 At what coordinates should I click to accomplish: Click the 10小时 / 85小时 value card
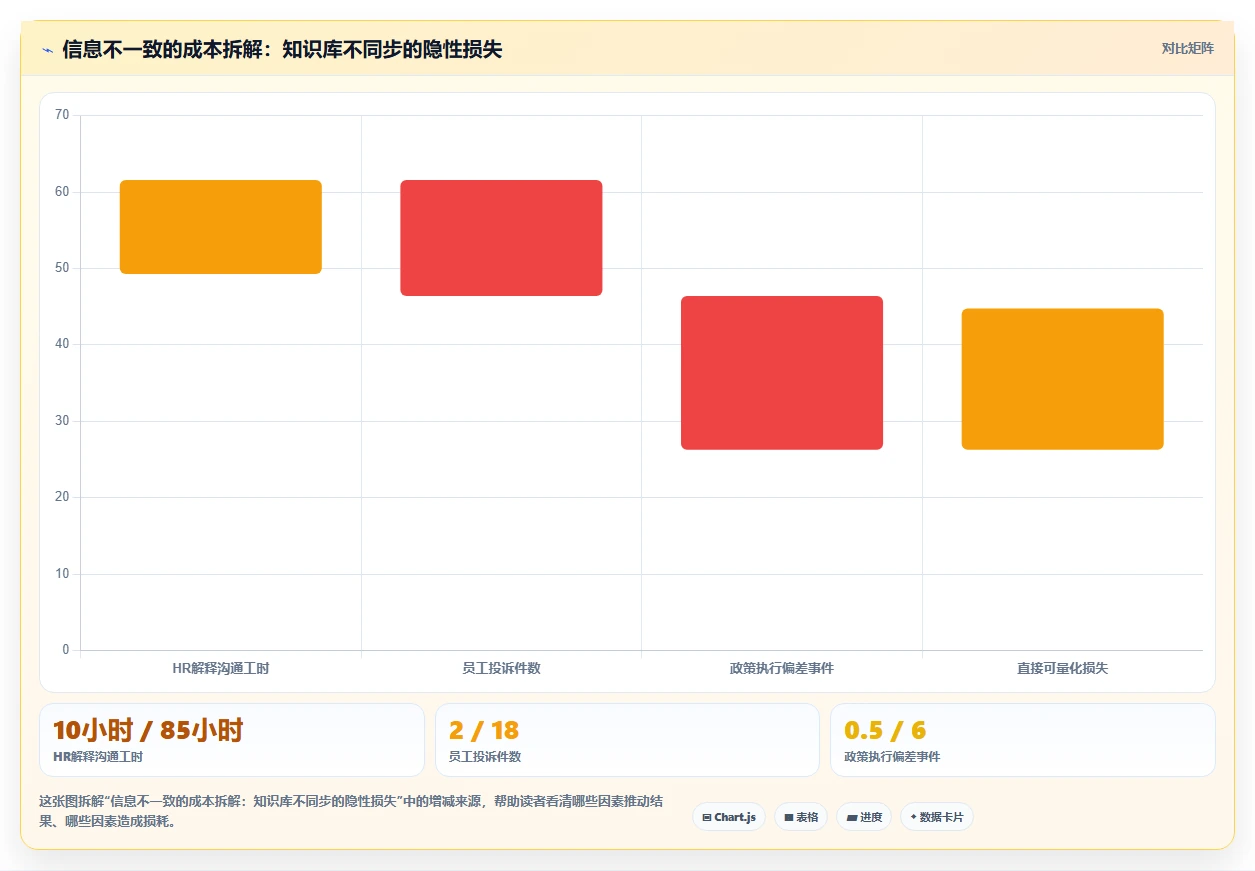(x=232, y=740)
